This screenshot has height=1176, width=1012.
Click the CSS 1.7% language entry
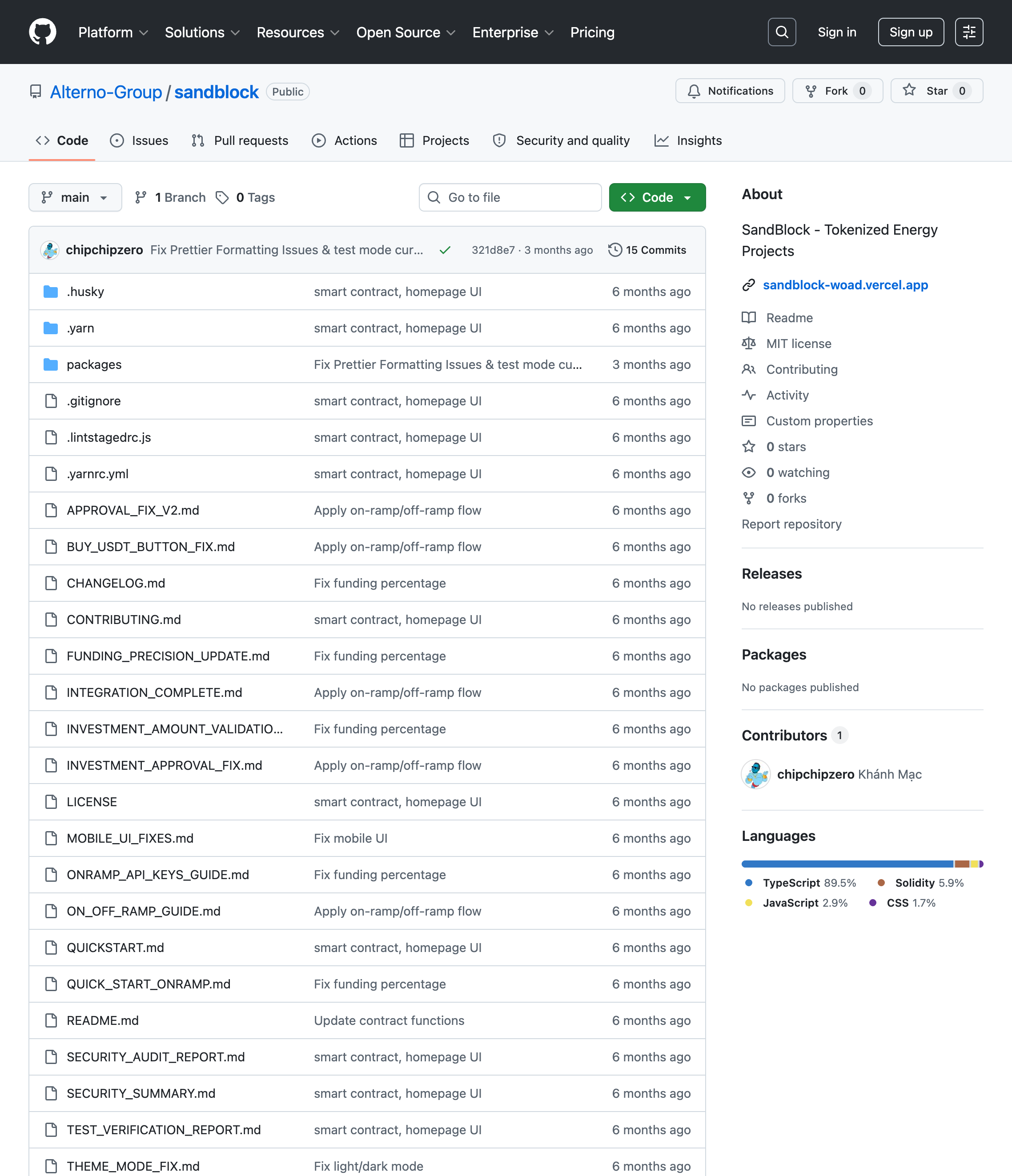tap(902, 903)
